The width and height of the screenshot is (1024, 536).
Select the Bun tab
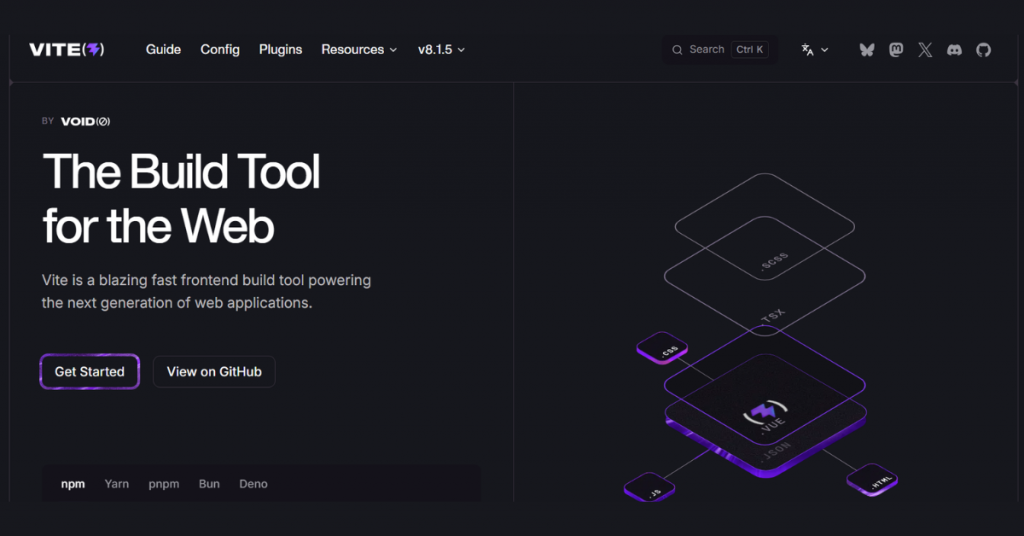coord(209,484)
